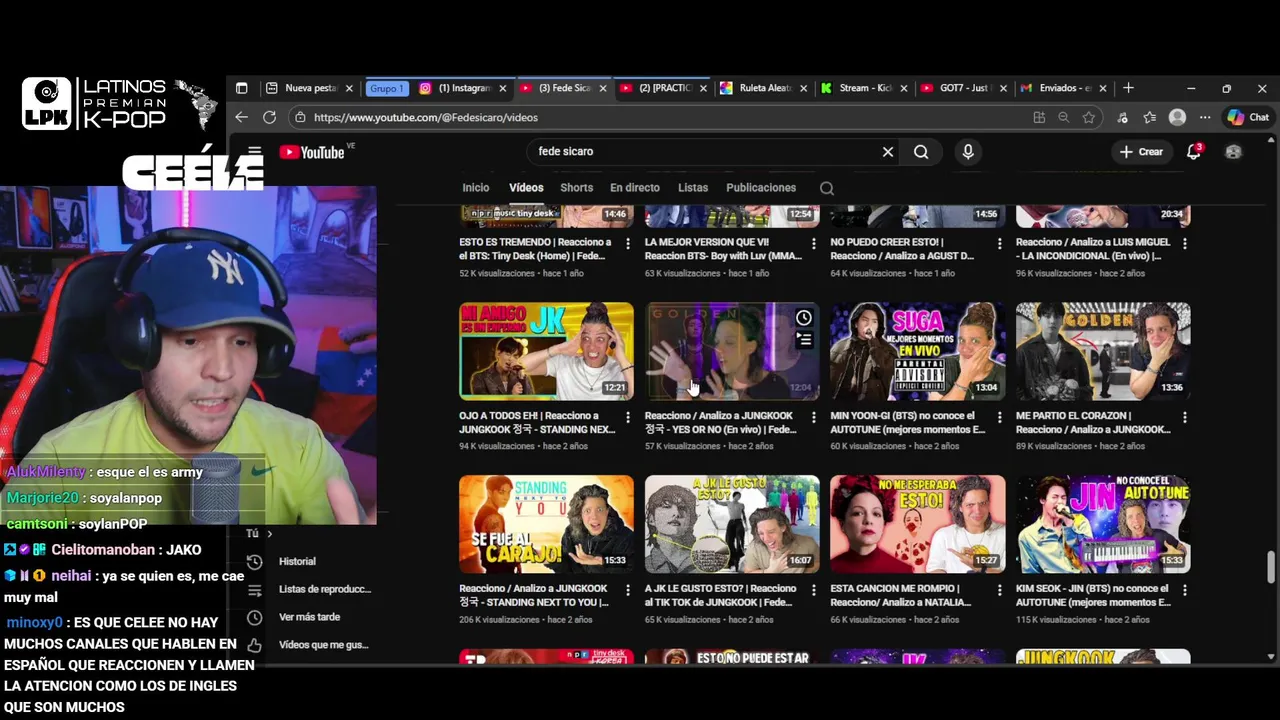This screenshot has width=1280, height=720.
Task: Open Edge settings and more menu
Action: coord(1205,117)
